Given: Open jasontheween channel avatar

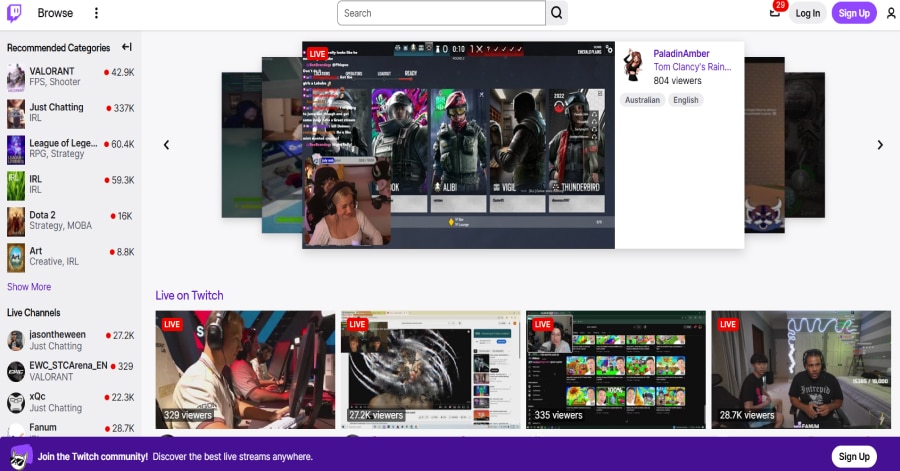Looking at the screenshot, I should click(15, 340).
